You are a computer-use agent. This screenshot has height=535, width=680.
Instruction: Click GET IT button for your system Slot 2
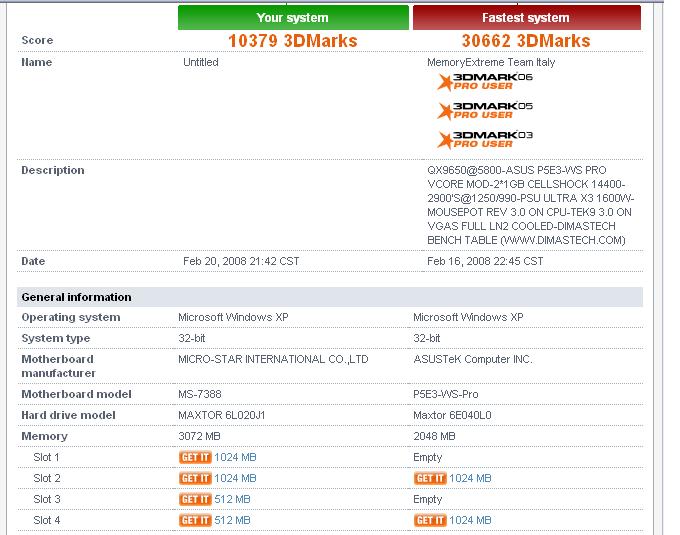[x=195, y=478]
